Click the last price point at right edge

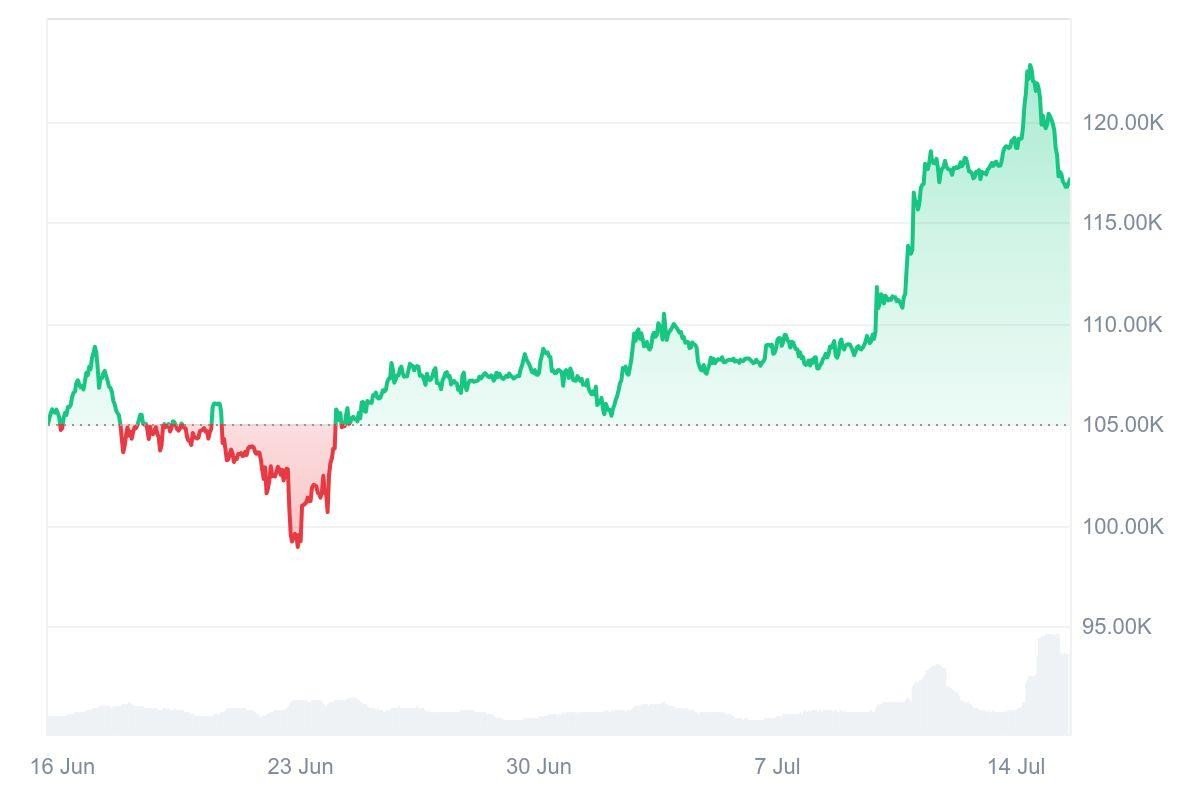point(1069,180)
